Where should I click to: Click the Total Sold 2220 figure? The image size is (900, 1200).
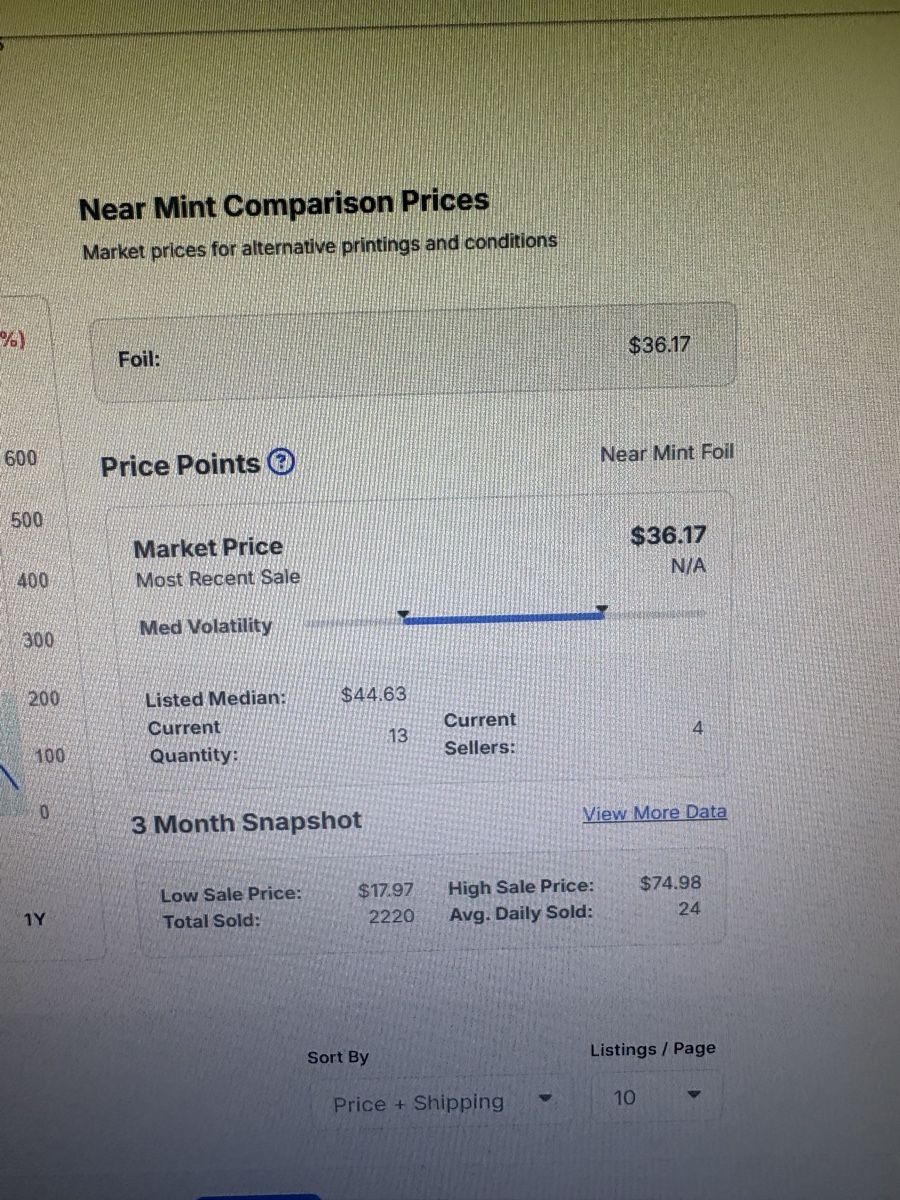pos(392,916)
